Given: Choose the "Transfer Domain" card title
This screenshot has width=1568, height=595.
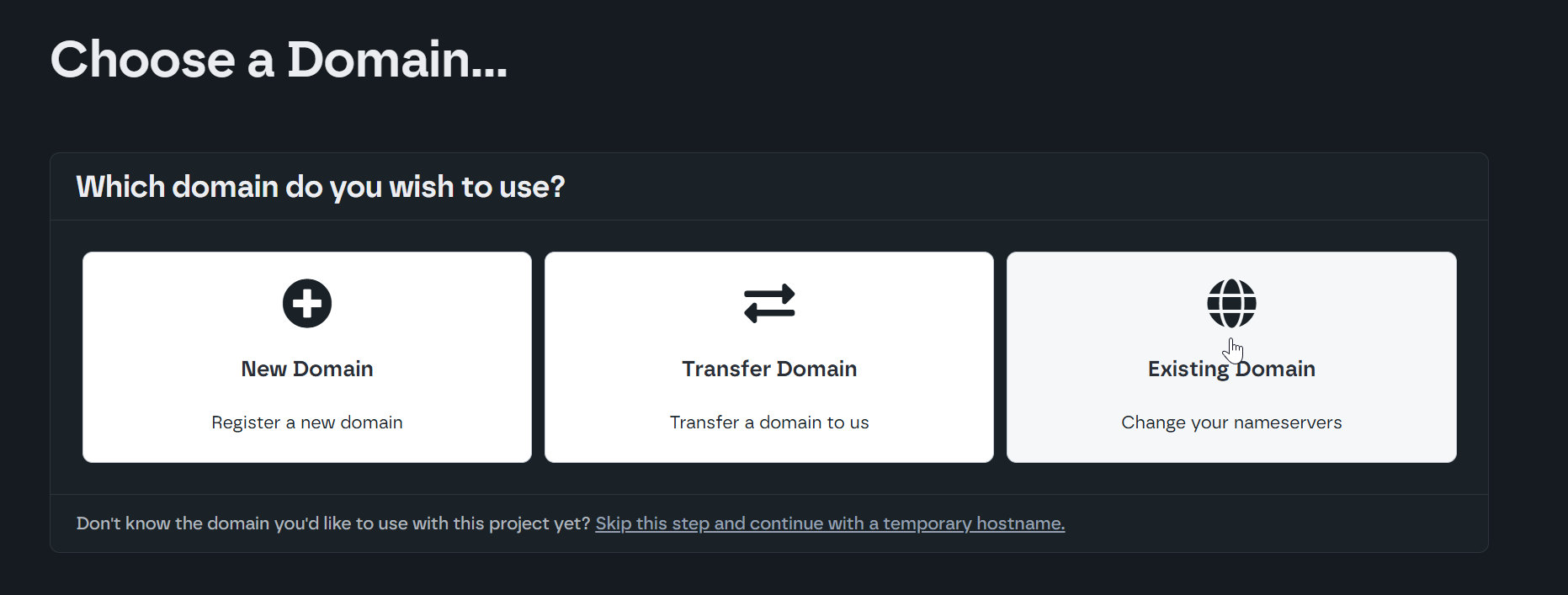Looking at the screenshot, I should (769, 369).
